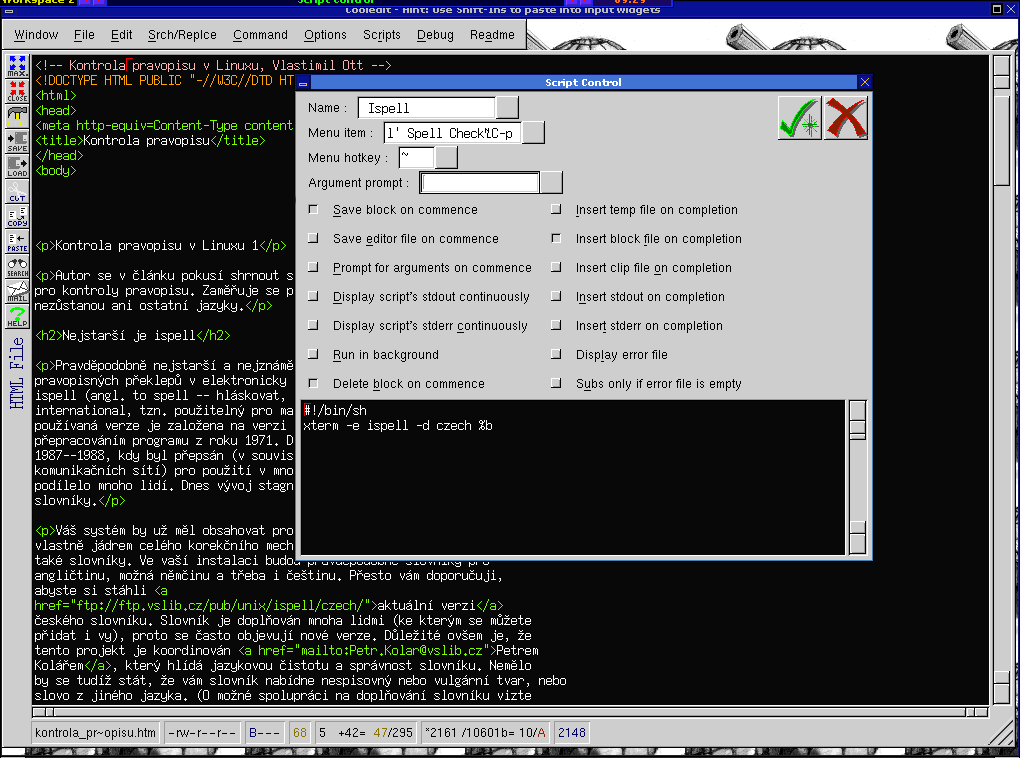Click the 2148 value in status bar
Image resolution: width=1020 pixels, height=758 pixels.
[x=572, y=733]
